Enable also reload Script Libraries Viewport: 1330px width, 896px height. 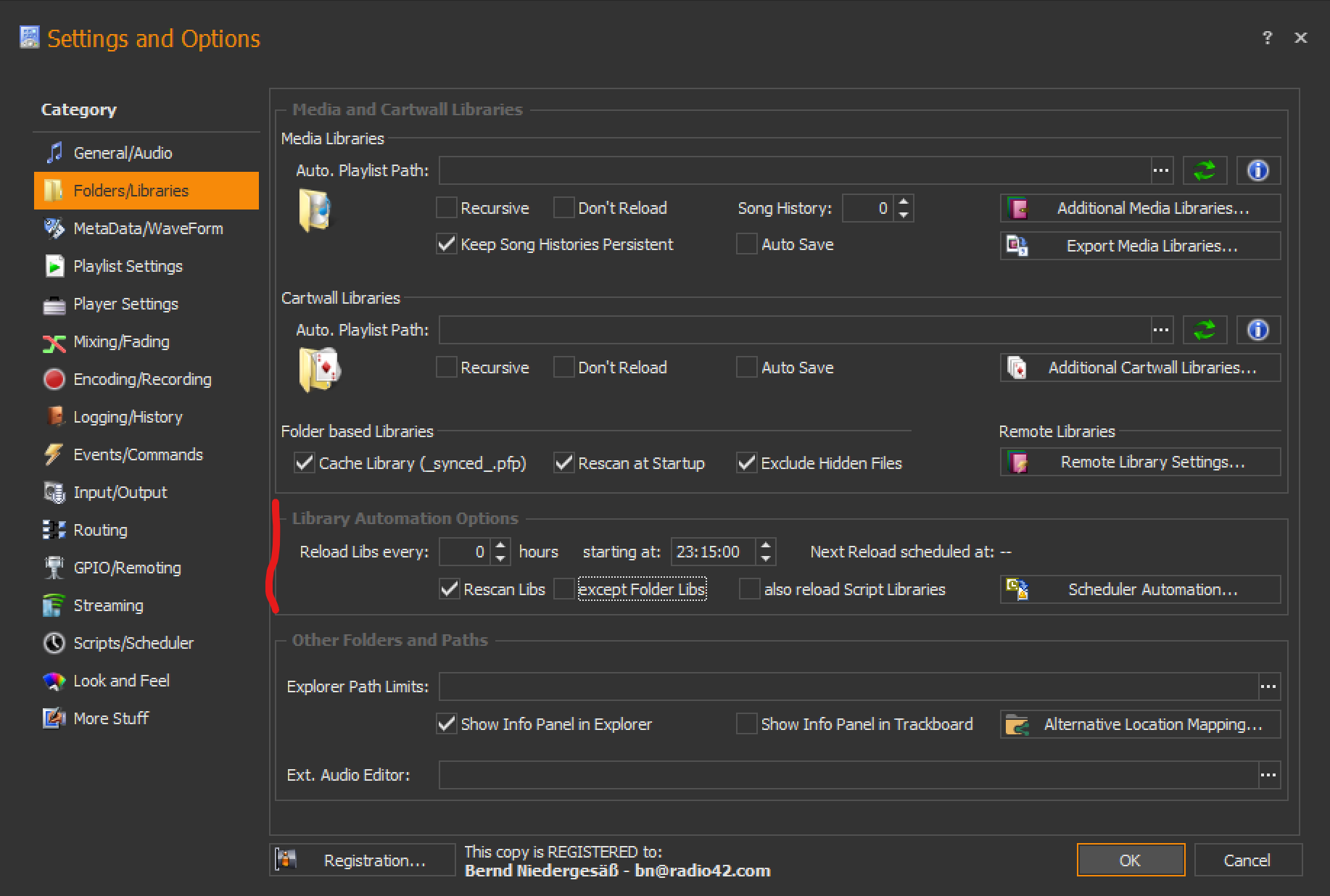pos(749,589)
